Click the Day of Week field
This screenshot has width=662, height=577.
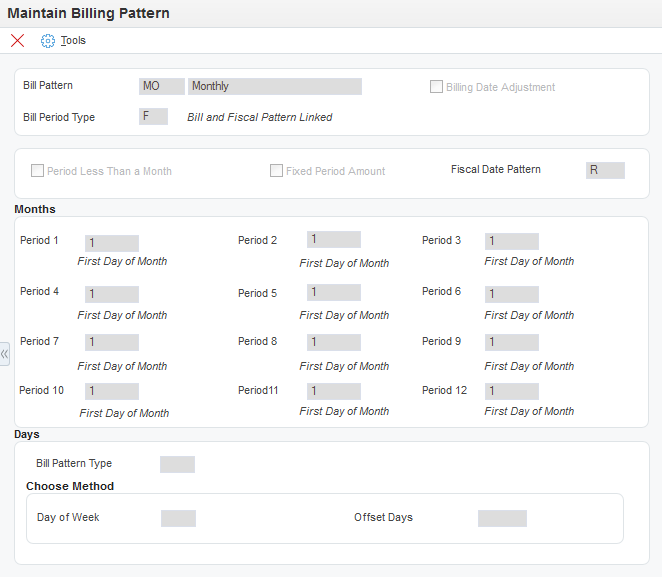click(x=178, y=518)
